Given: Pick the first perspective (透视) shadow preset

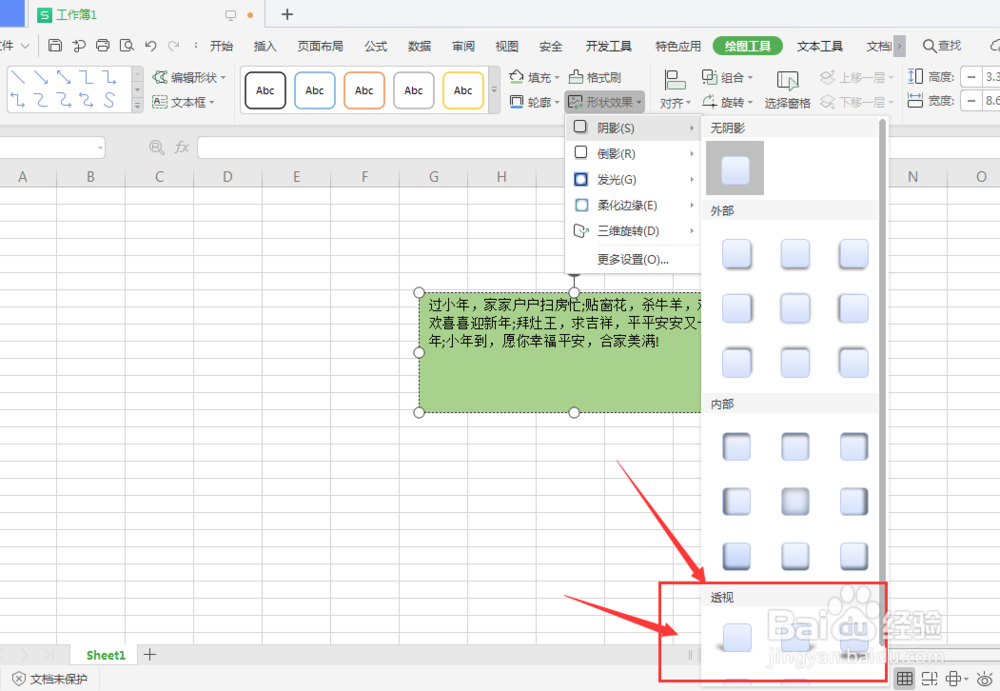Looking at the screenshot, I should click(x=737, y=638).
